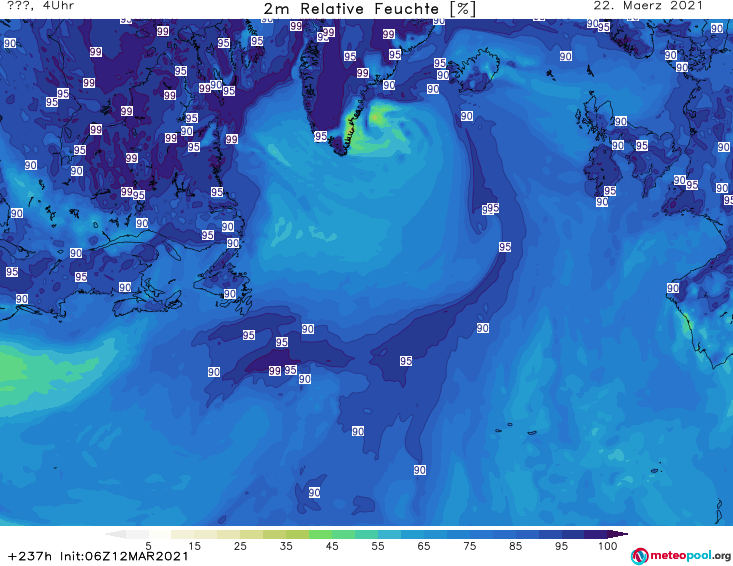Viewport: 733px width, 566px height.
Task: Pick the pale gray arrow end of the color bar
Action: click(115, 534)
